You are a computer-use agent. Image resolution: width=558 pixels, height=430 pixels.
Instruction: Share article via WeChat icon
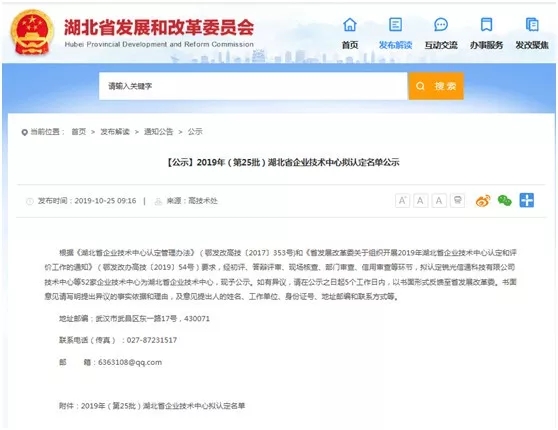point(505,201)
